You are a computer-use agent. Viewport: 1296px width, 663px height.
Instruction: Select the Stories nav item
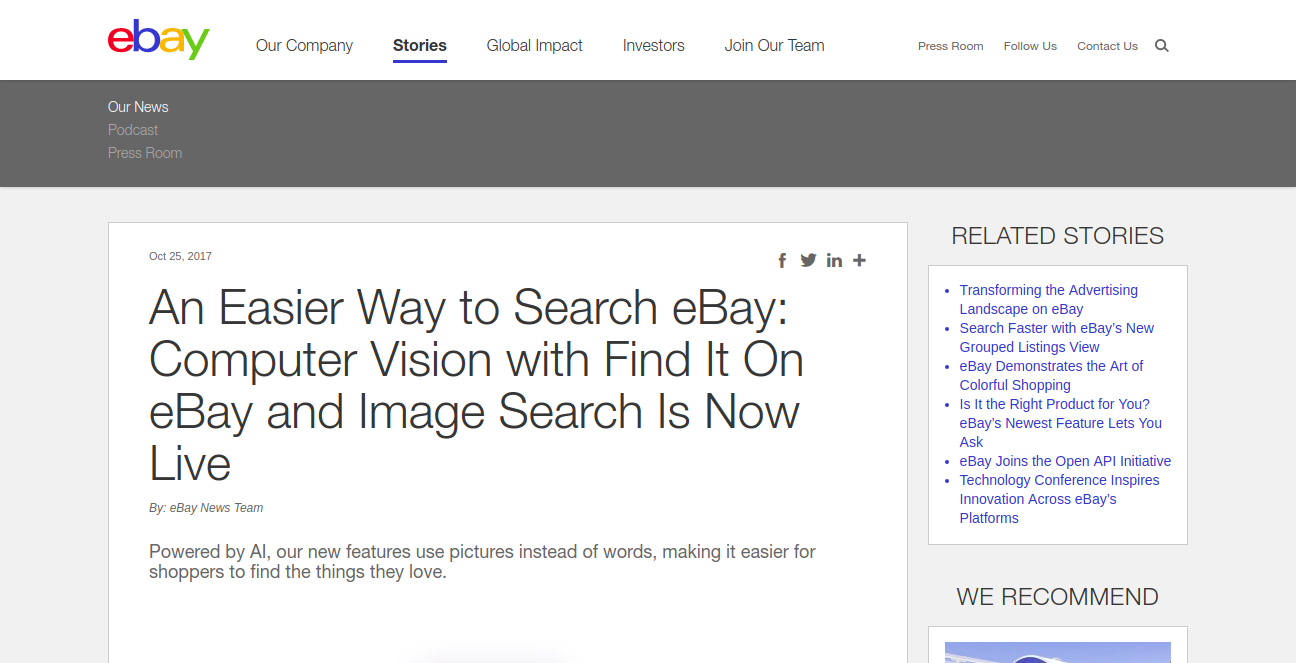(x=420, y=45)
